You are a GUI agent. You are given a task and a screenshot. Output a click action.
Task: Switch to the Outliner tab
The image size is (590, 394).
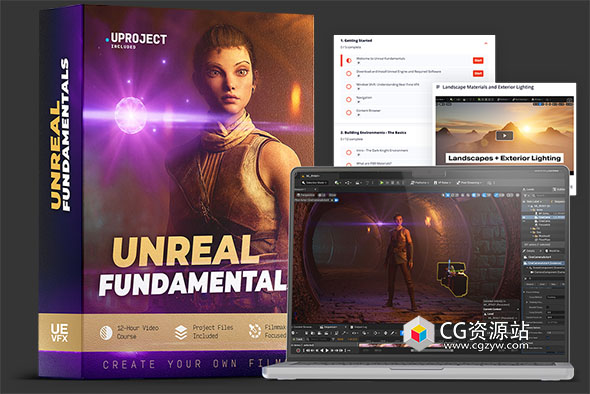pyautogui.click(x=560, y=189)
